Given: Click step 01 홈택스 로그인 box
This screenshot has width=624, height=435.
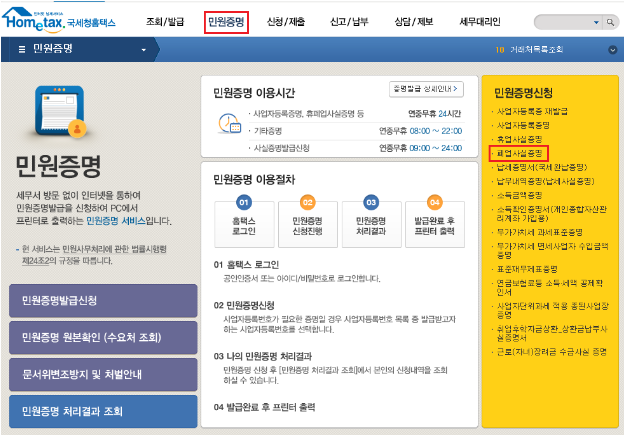Looking at the screenshot, I should click(x=243, y=220).
